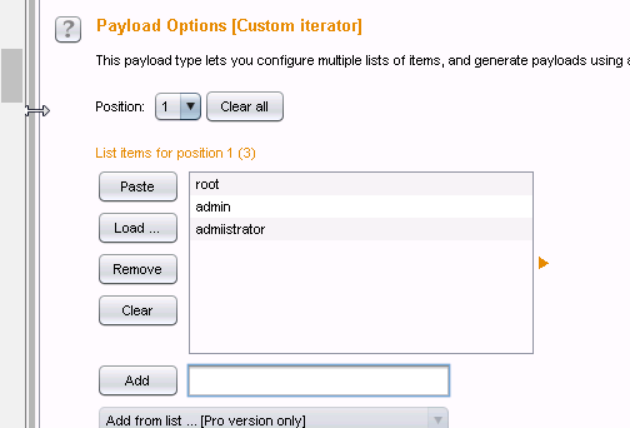Open the Position number dropdown
Screen dimensions: 630x428
190,106
